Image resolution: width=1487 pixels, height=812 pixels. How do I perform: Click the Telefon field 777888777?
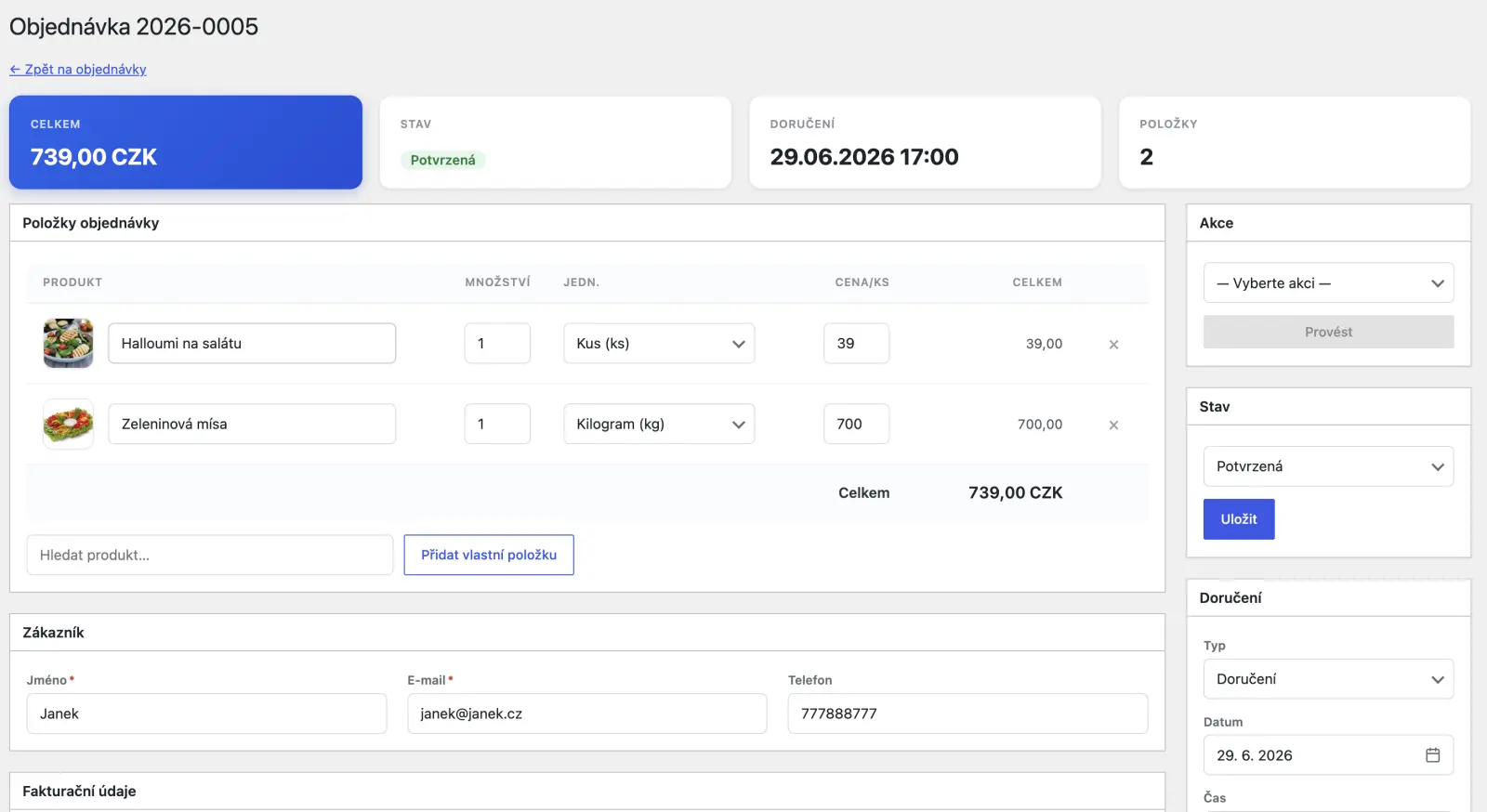[967, 714]
